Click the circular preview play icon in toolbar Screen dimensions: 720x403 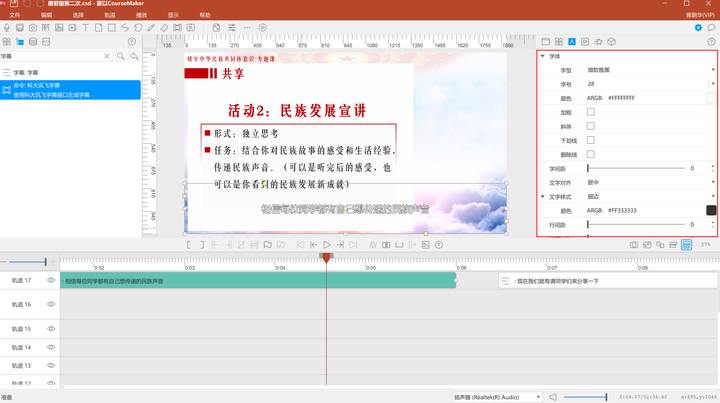(x=263, y=28)
